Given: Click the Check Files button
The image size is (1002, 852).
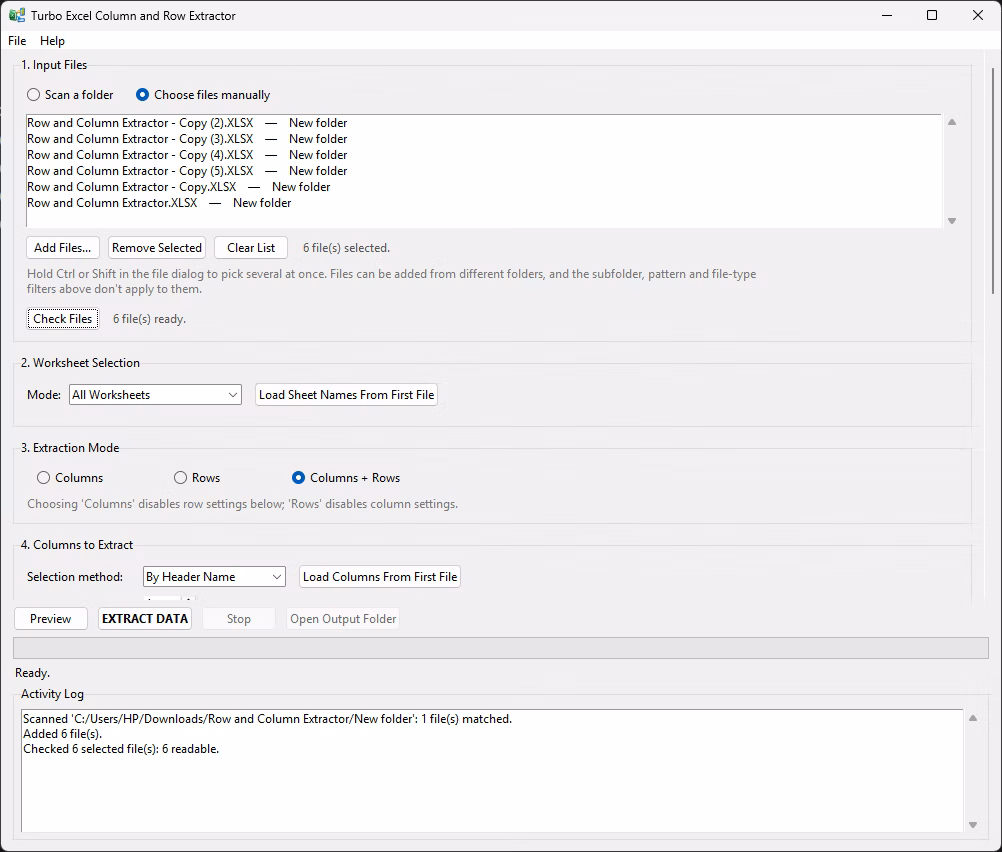Looking at the screenshot, I should (x=63, y=318).
